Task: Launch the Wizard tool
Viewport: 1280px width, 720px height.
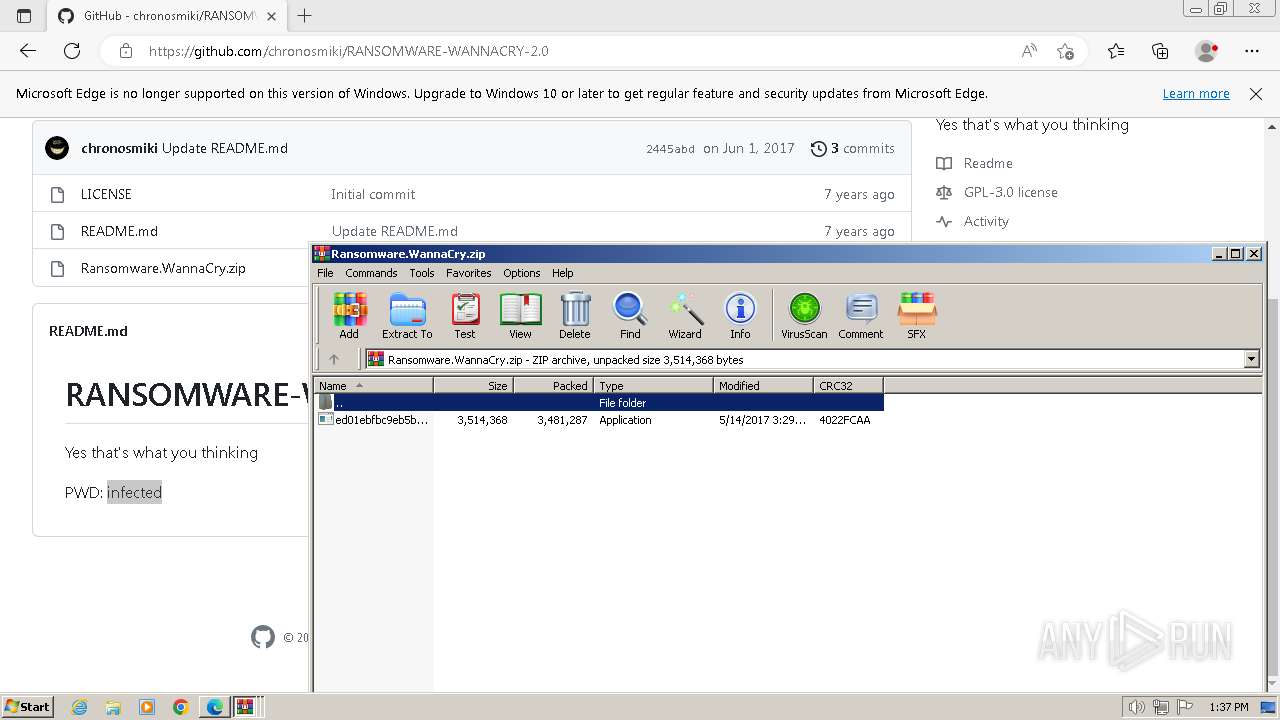Action: point(685,315)
